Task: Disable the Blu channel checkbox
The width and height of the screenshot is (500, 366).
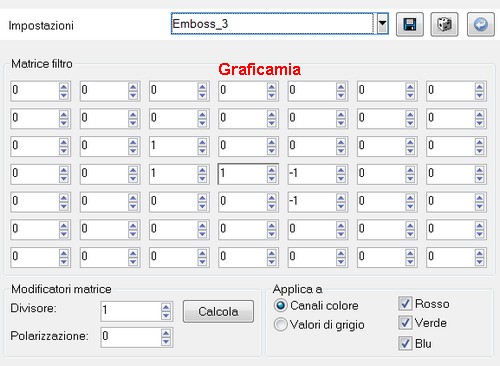Action: [405, 343]
